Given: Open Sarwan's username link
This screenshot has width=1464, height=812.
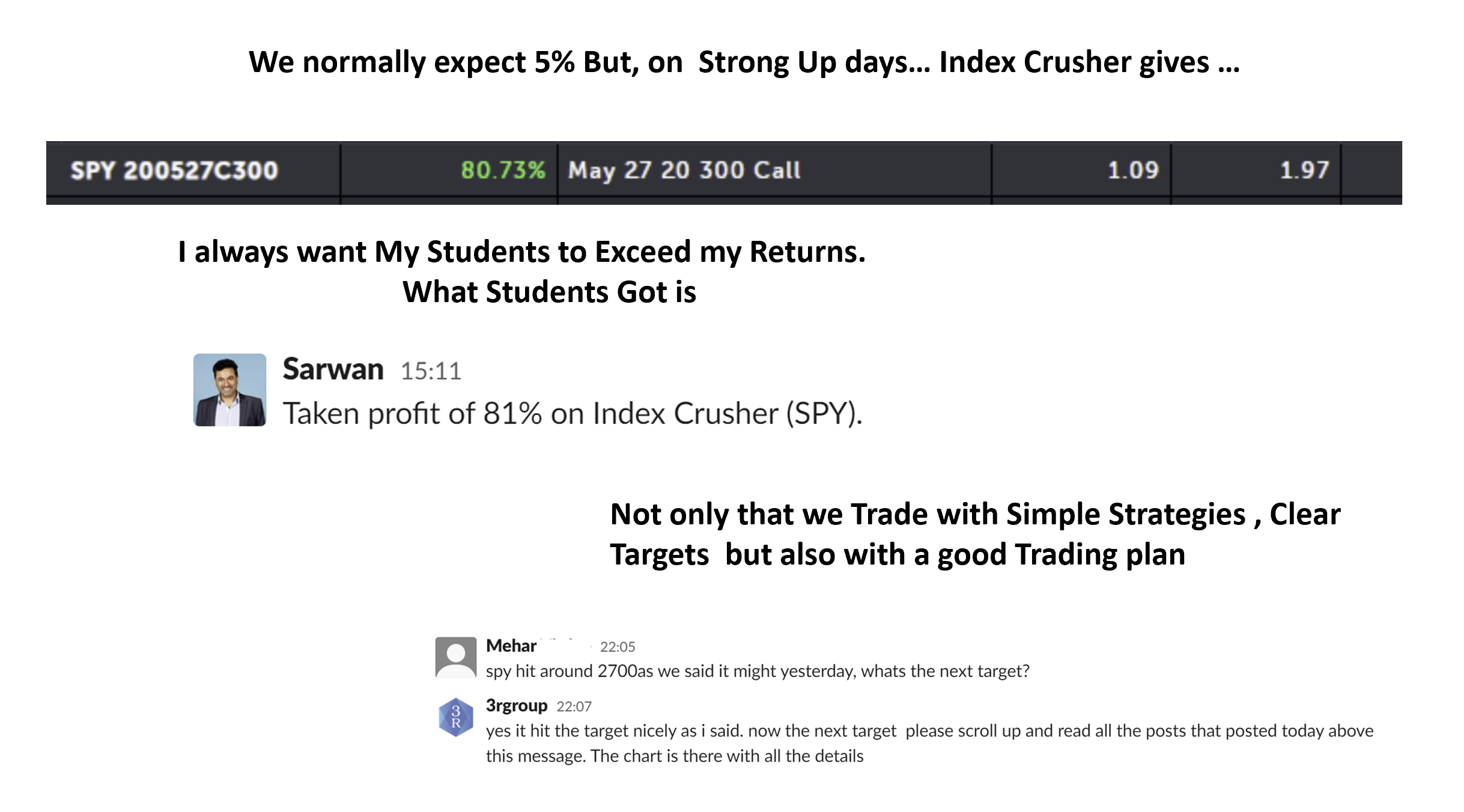Looking at the screenshot, I should point(333,369).
